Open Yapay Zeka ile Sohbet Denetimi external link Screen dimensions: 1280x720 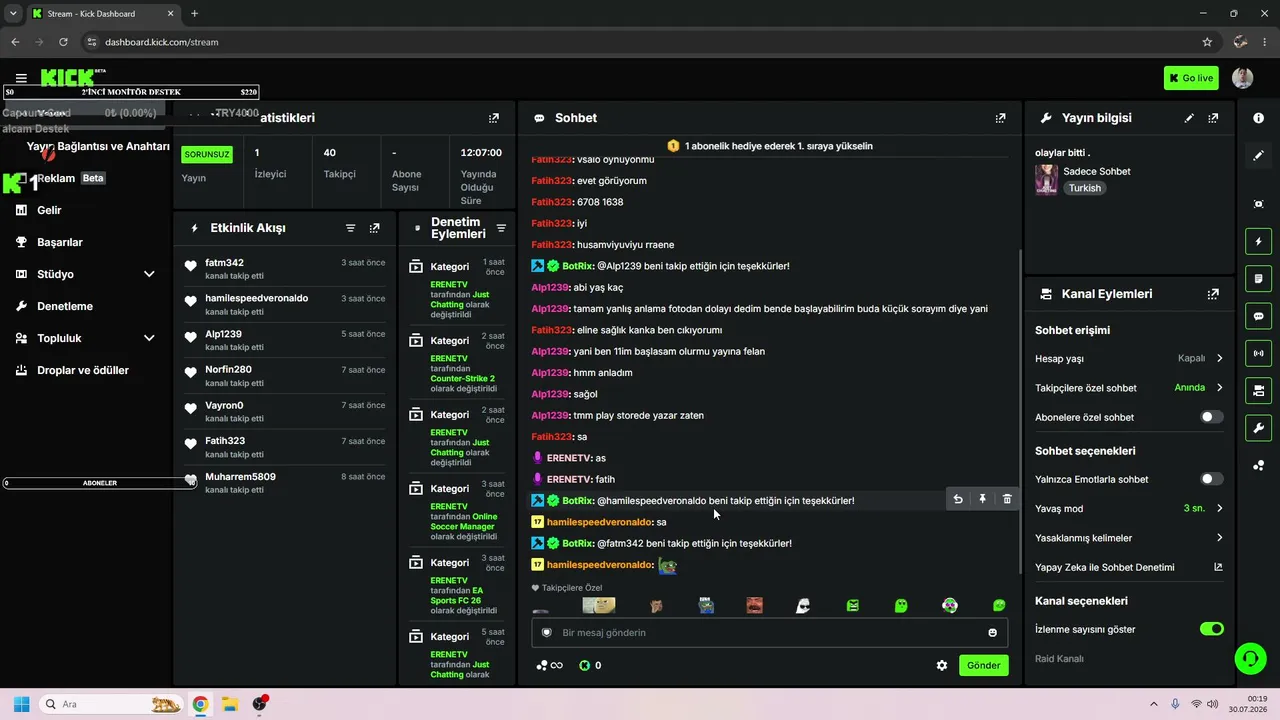coord(1218,567)
